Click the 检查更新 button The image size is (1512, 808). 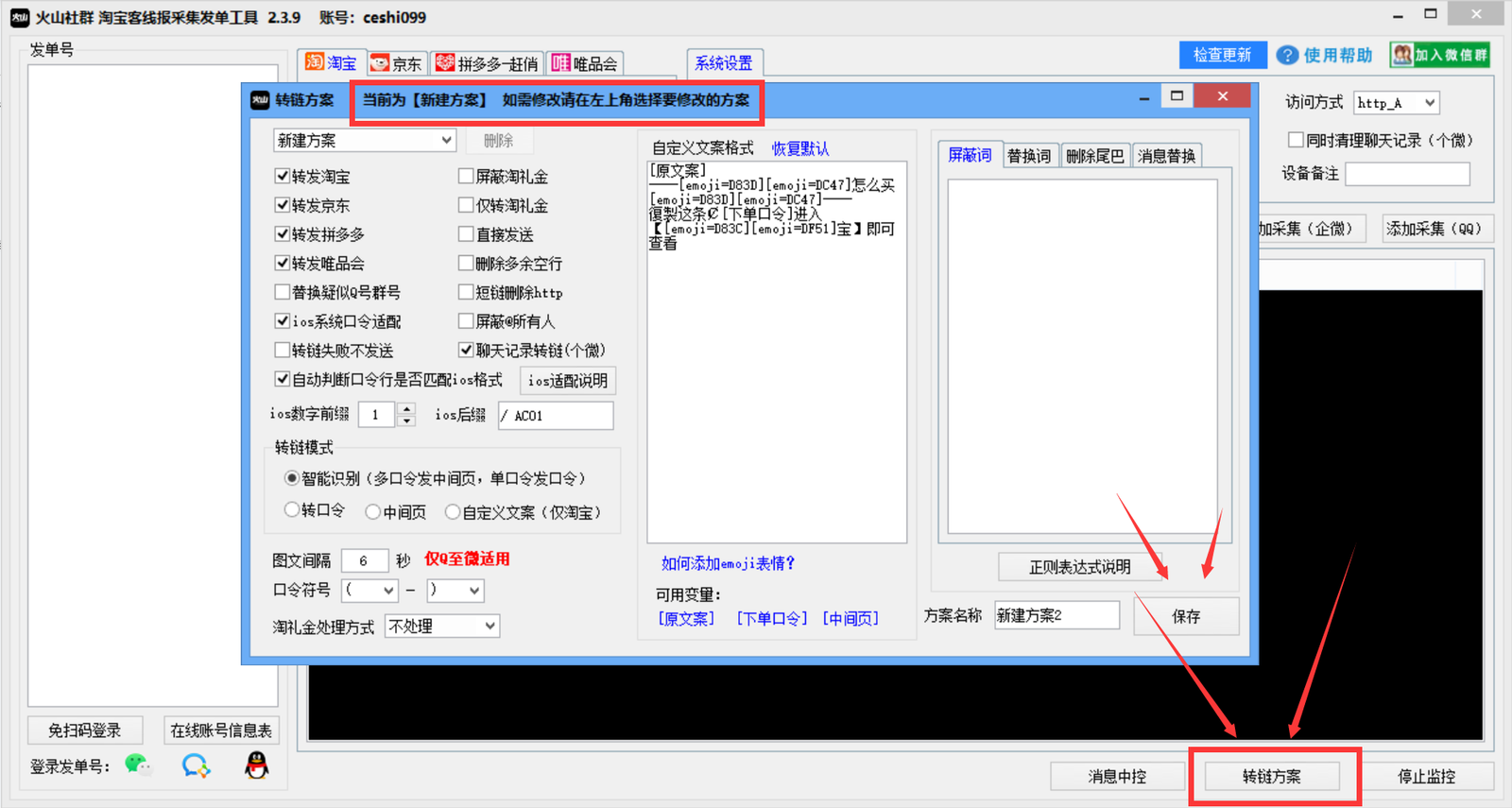pyautogui.click(x=1222, y=55)
